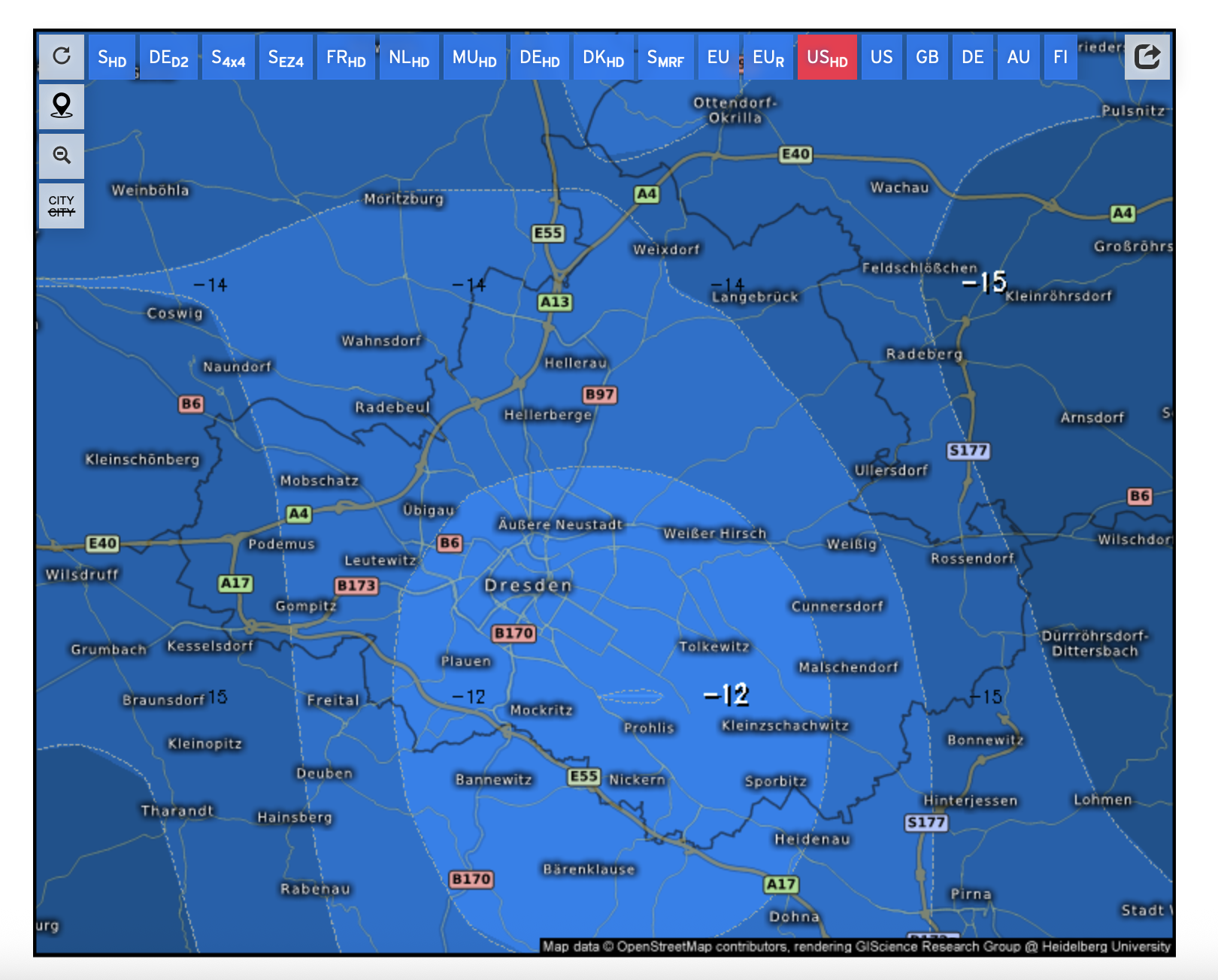1218x980 pixels.
Task: Switch to FR HD model
Action: (346, 58)
